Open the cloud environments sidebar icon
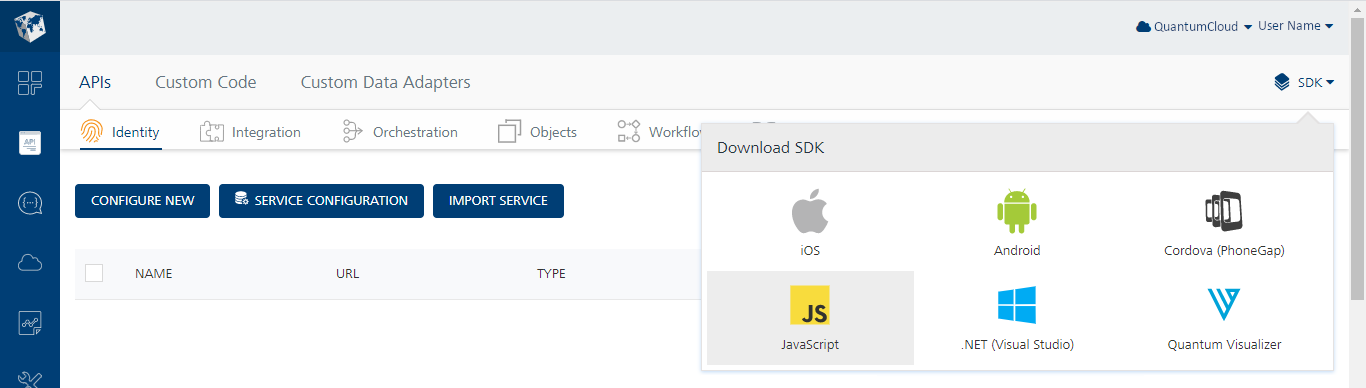1366x388 pixels. [x=30, y=263]
